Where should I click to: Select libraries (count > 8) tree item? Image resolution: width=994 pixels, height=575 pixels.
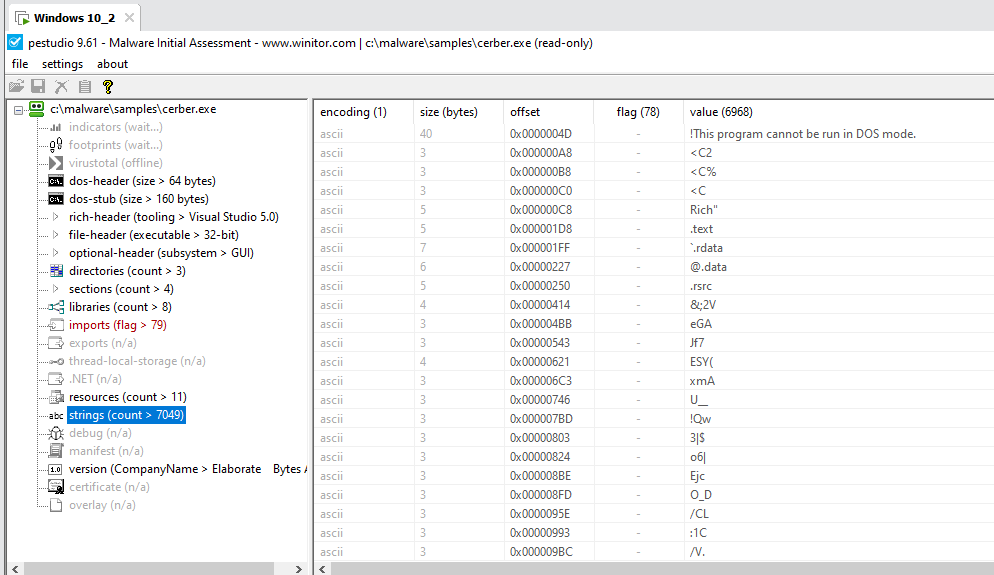(x=120, y=307)
